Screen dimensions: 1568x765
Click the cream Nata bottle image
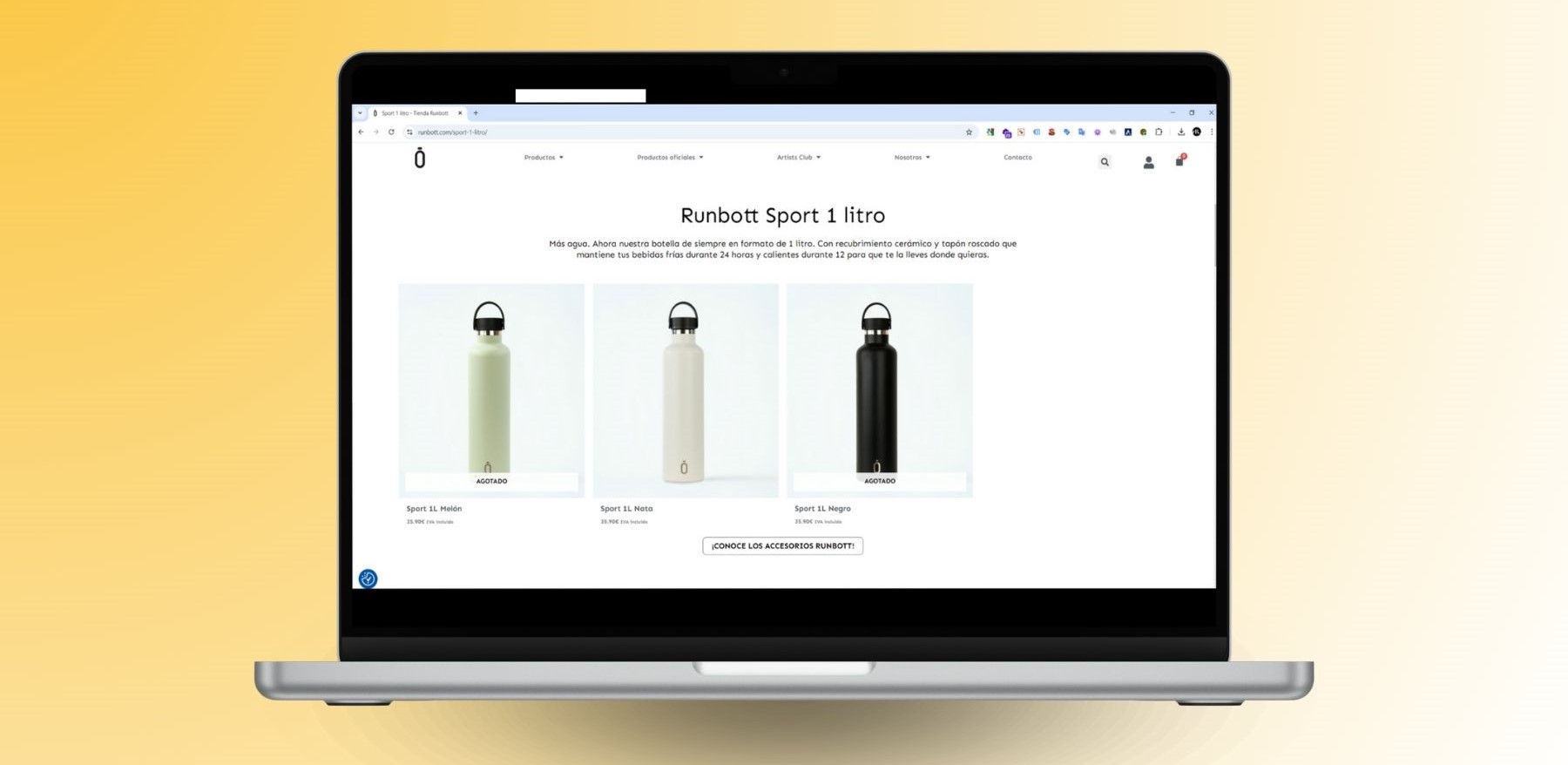(x=686, y=390)
